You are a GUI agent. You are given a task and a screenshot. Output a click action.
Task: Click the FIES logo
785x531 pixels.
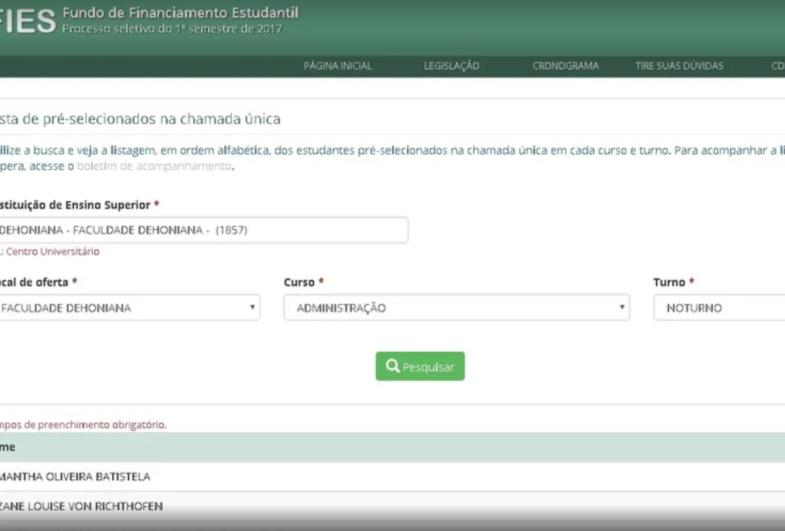pyautogui.click(x=28, y=21)
